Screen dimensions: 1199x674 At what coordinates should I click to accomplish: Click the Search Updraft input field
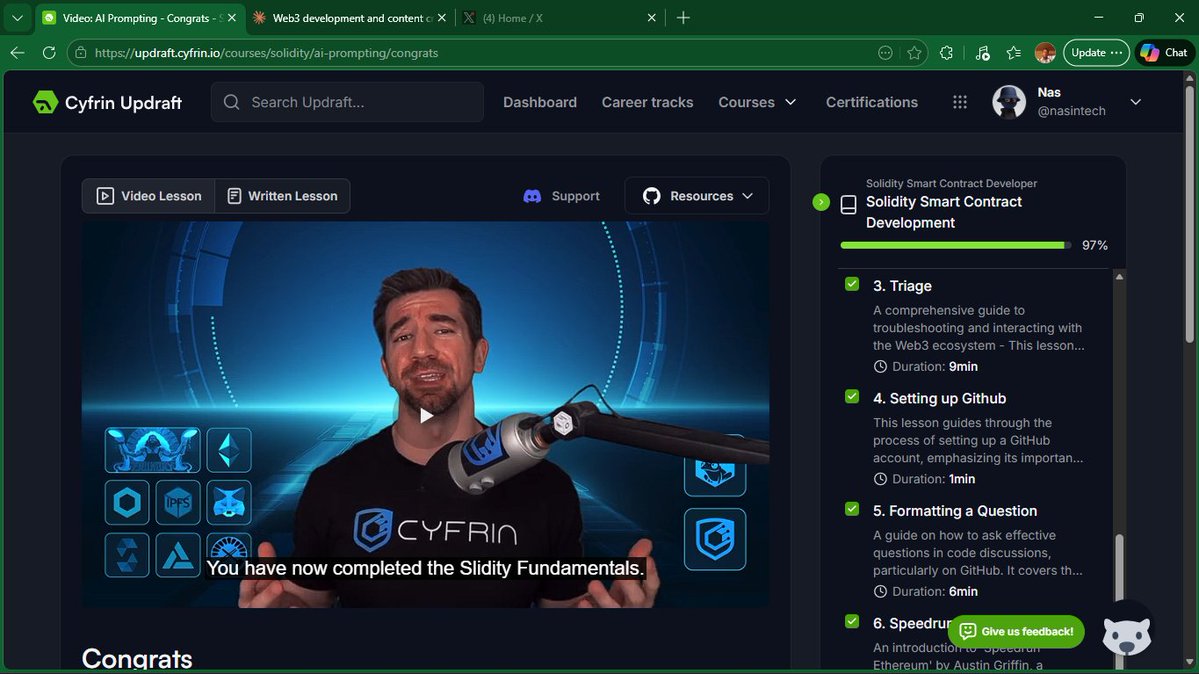point(347,103)
